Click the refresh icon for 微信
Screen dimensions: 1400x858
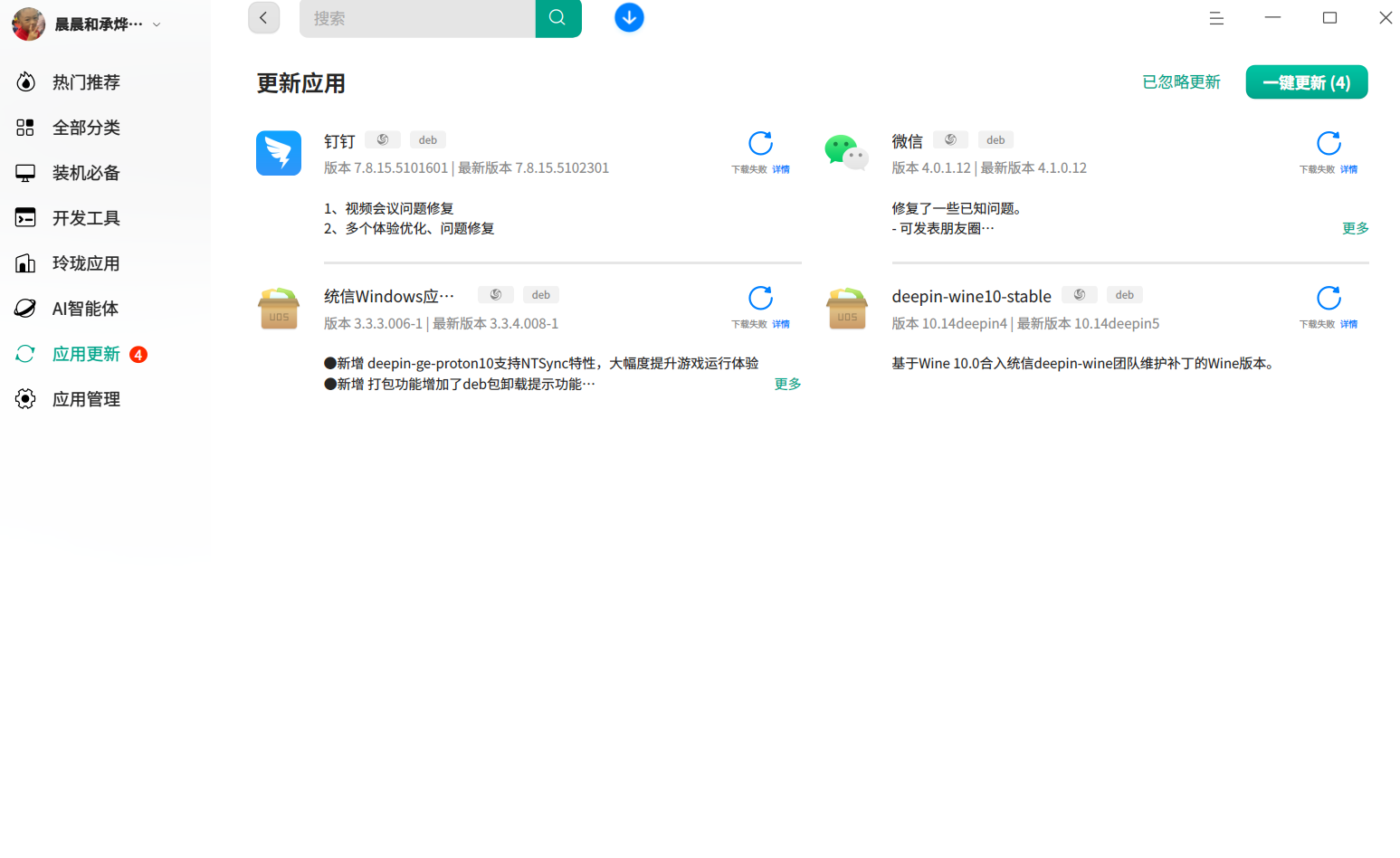(1329, 143)
